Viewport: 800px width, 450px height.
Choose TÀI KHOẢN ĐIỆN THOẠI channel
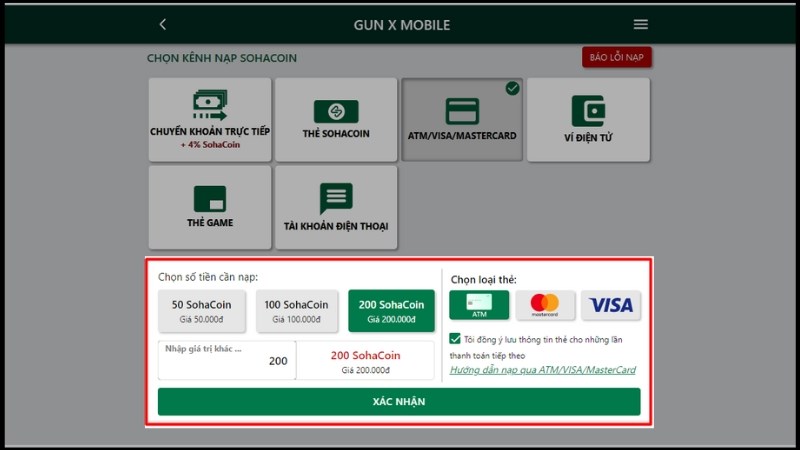point(336,207)
